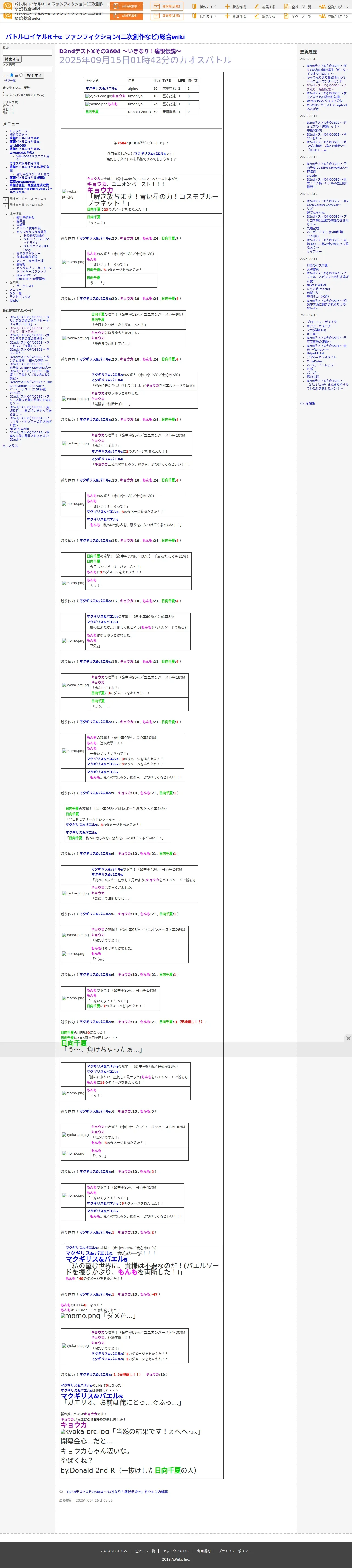Click もっと見る under recent pages

10,446
